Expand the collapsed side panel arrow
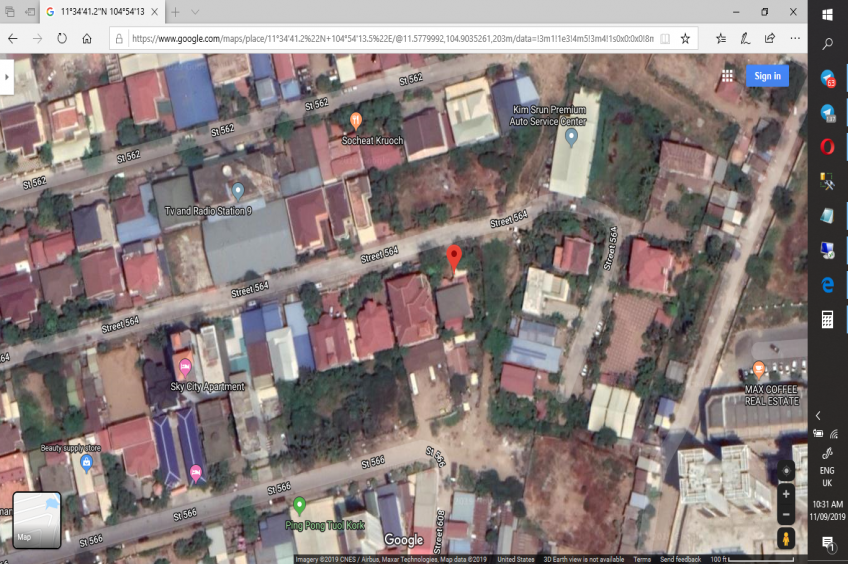The width and height of the screenshot is (848, 564). (7, 76)
